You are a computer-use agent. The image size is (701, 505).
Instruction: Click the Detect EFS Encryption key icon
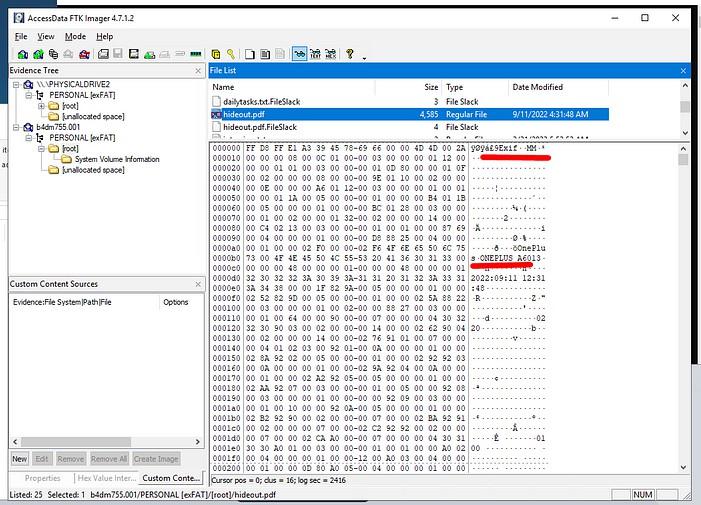(x=231, y=54)
